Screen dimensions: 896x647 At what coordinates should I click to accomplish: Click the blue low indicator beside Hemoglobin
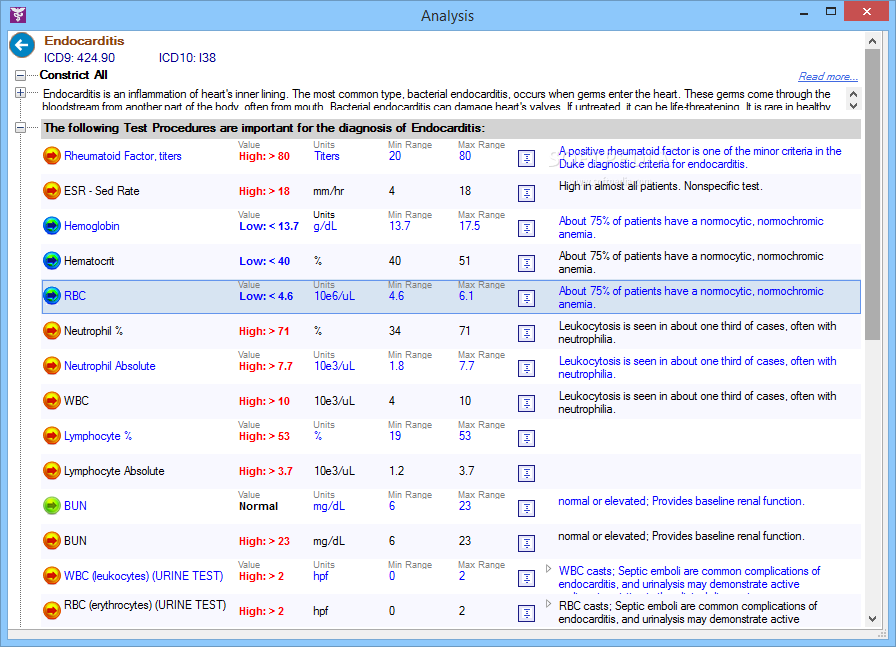coord(52,226)
